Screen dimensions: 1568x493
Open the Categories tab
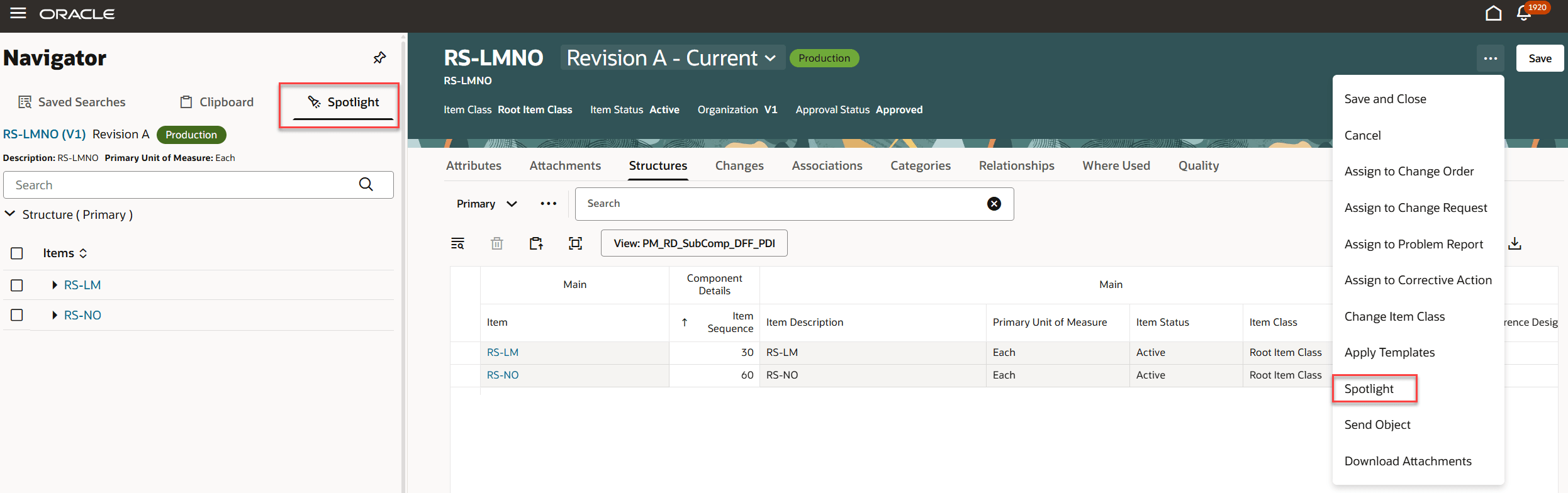(921, 165)
